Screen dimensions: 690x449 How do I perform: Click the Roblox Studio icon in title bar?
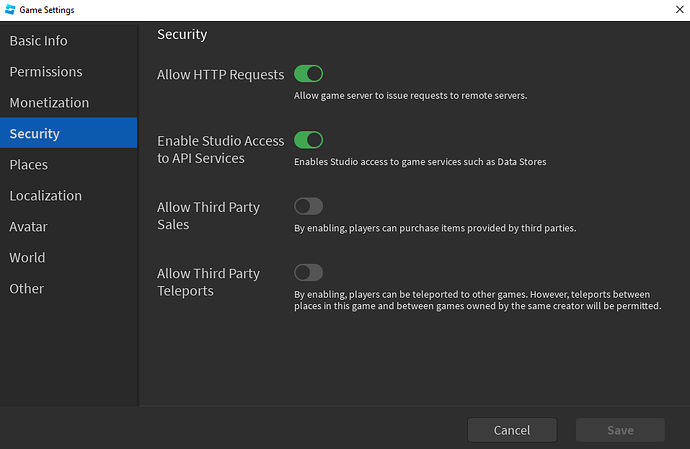pos(10,9)
